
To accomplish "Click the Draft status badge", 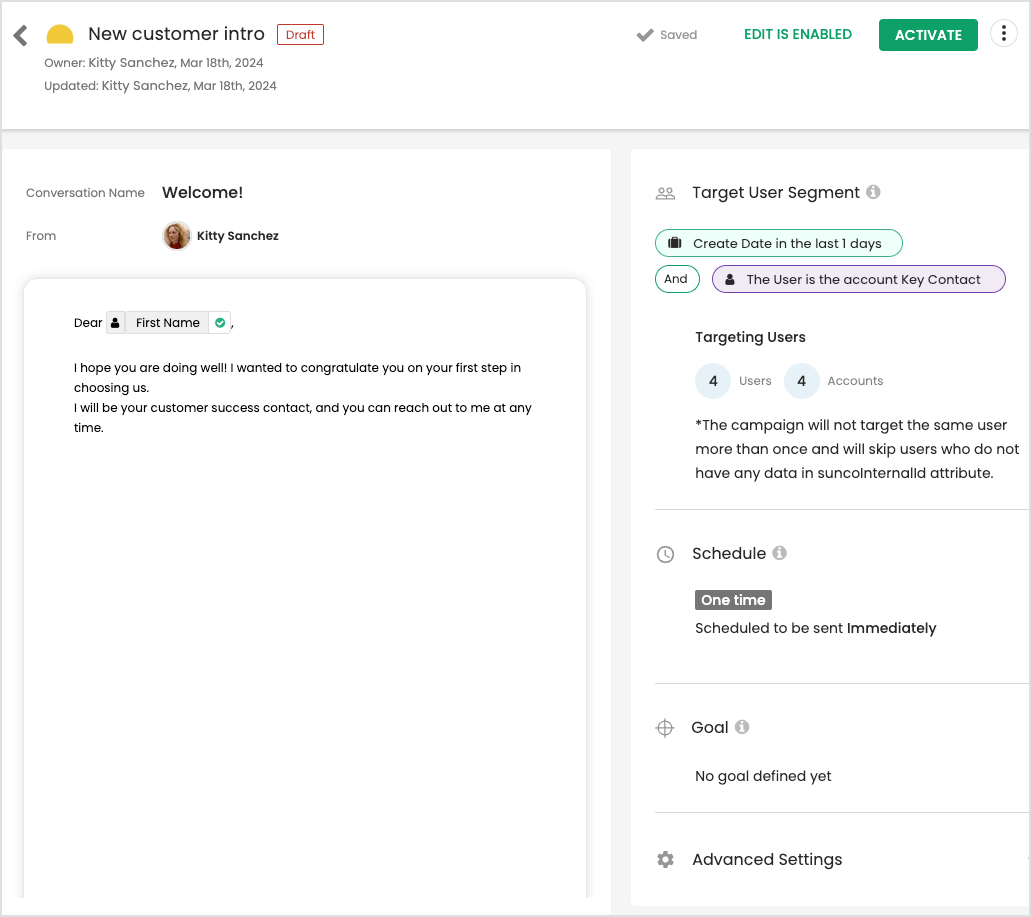I will pyautogui.click(x=300, y=34).
